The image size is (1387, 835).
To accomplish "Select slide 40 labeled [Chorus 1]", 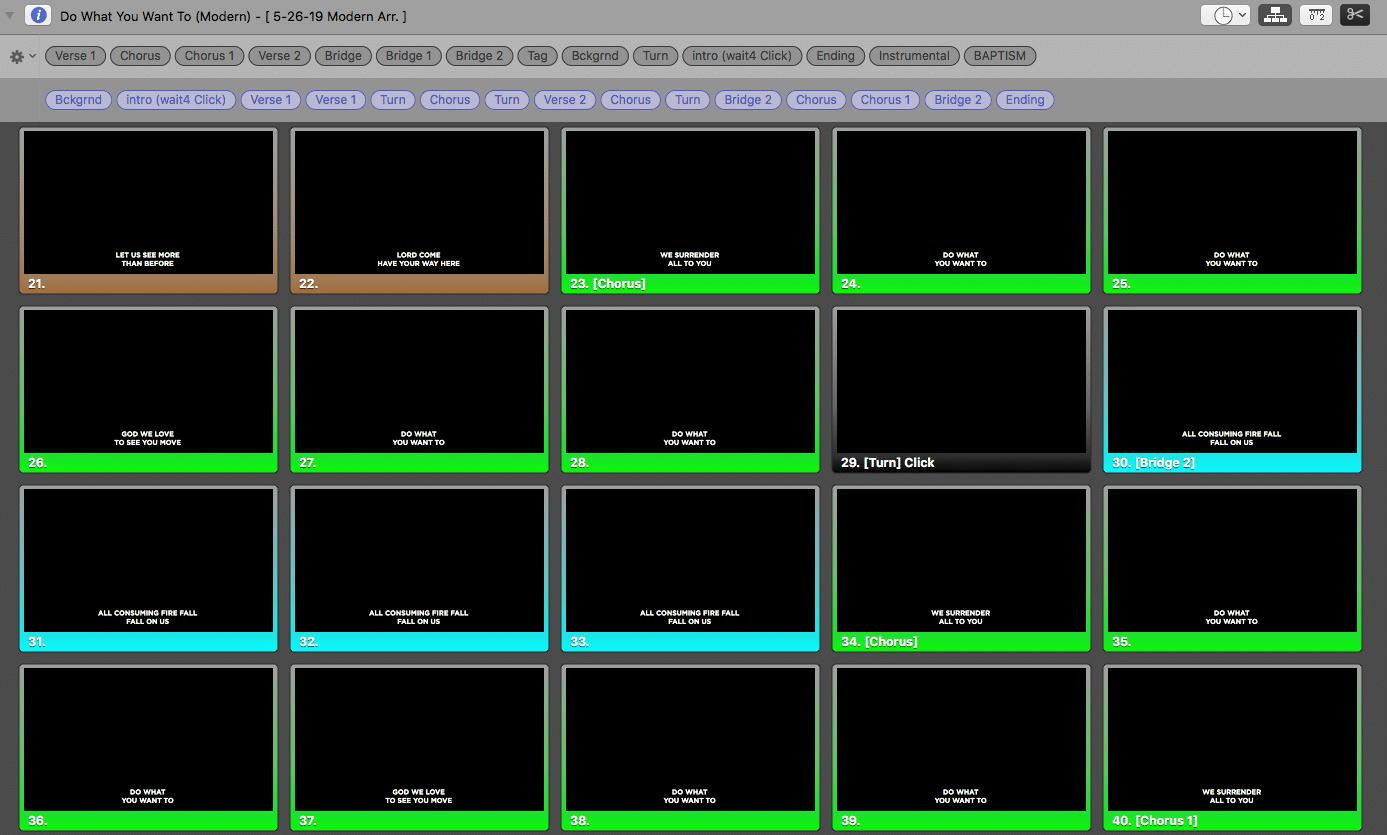I will (x=1232, y=747).
